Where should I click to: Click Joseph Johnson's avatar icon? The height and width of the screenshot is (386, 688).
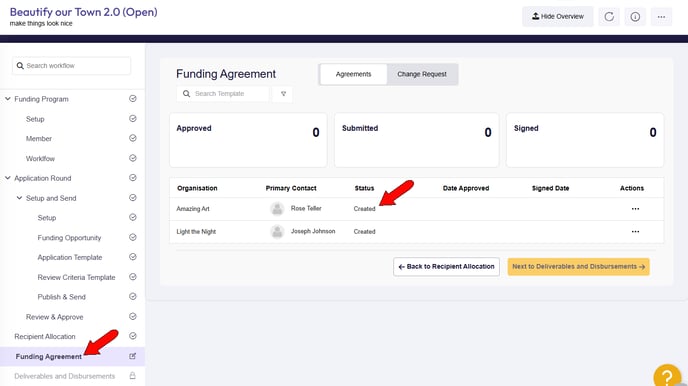pos(277,232)
